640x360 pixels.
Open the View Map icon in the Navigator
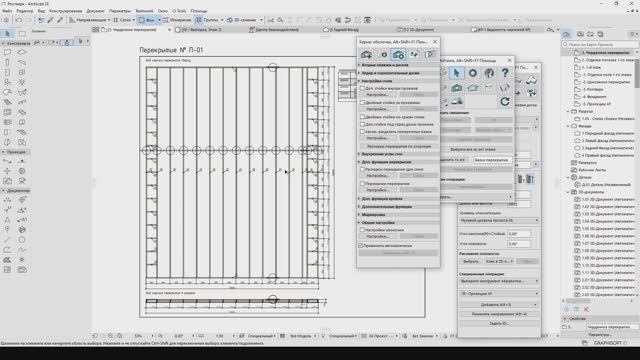[x=580, y=34]
